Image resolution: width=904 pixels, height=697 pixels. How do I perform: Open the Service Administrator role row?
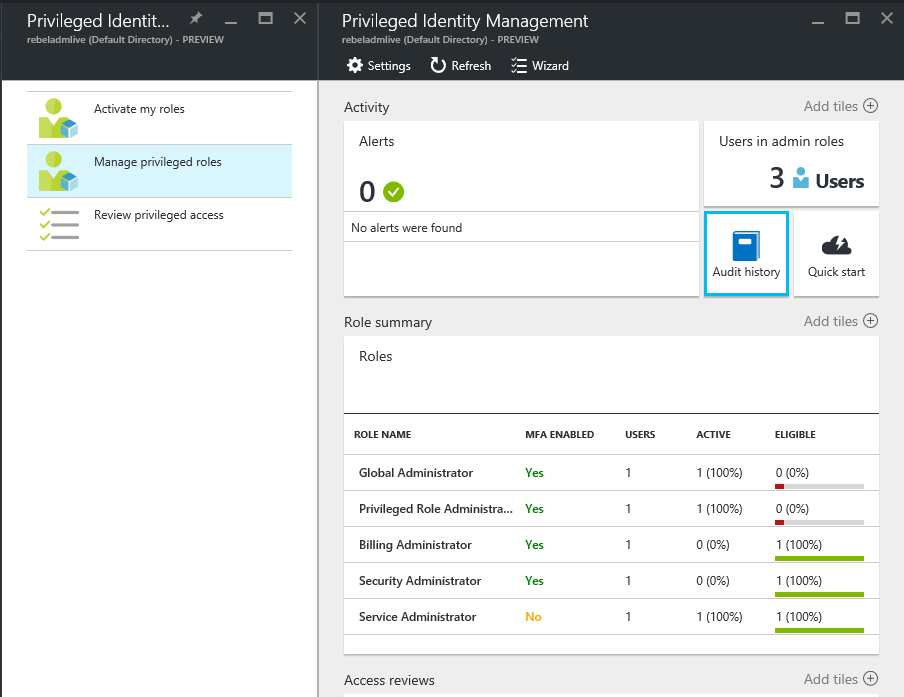611,617
